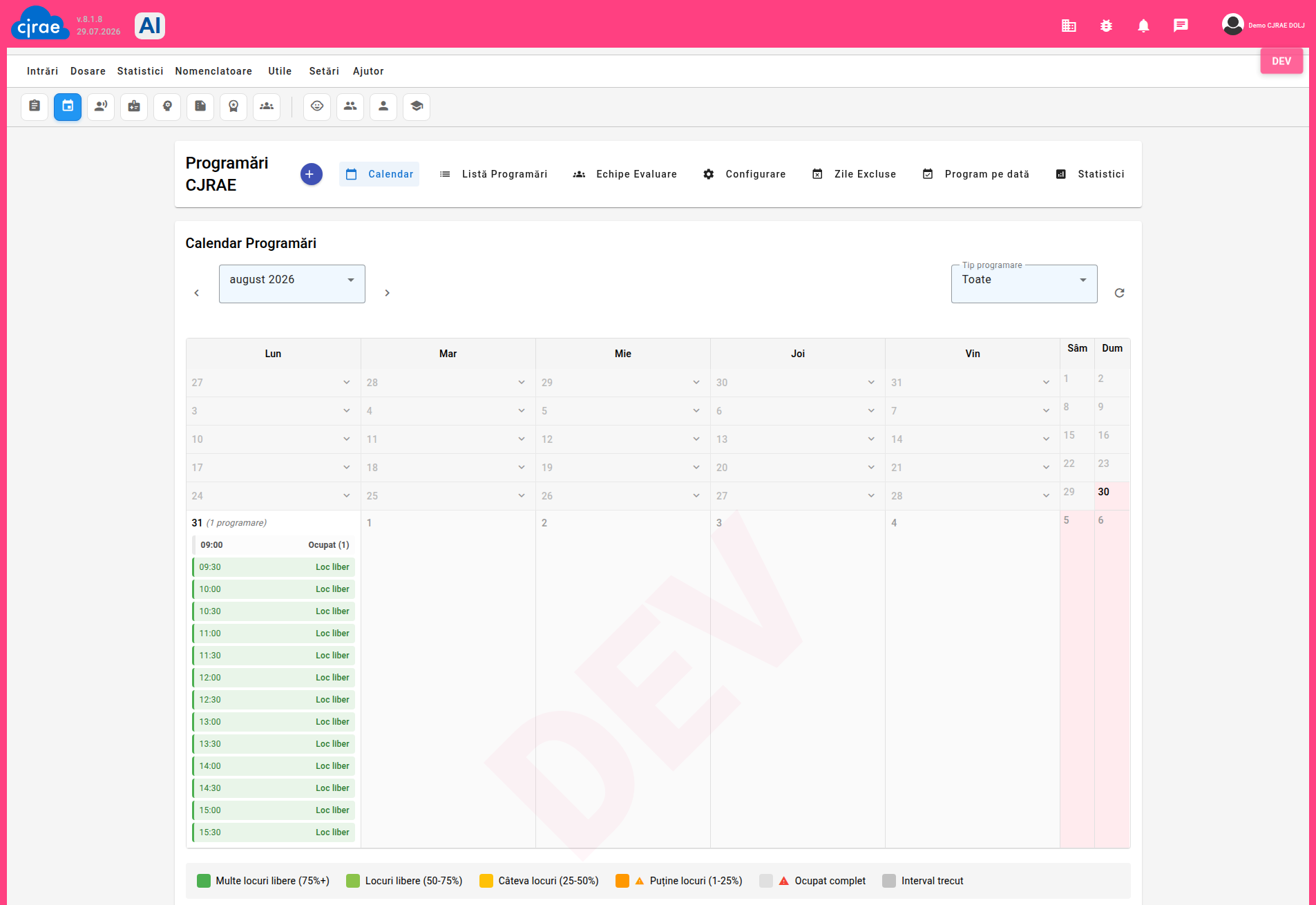Open the Zile Excluse tab
Viewport: 1316px width, 905px height.
(854, 174)
